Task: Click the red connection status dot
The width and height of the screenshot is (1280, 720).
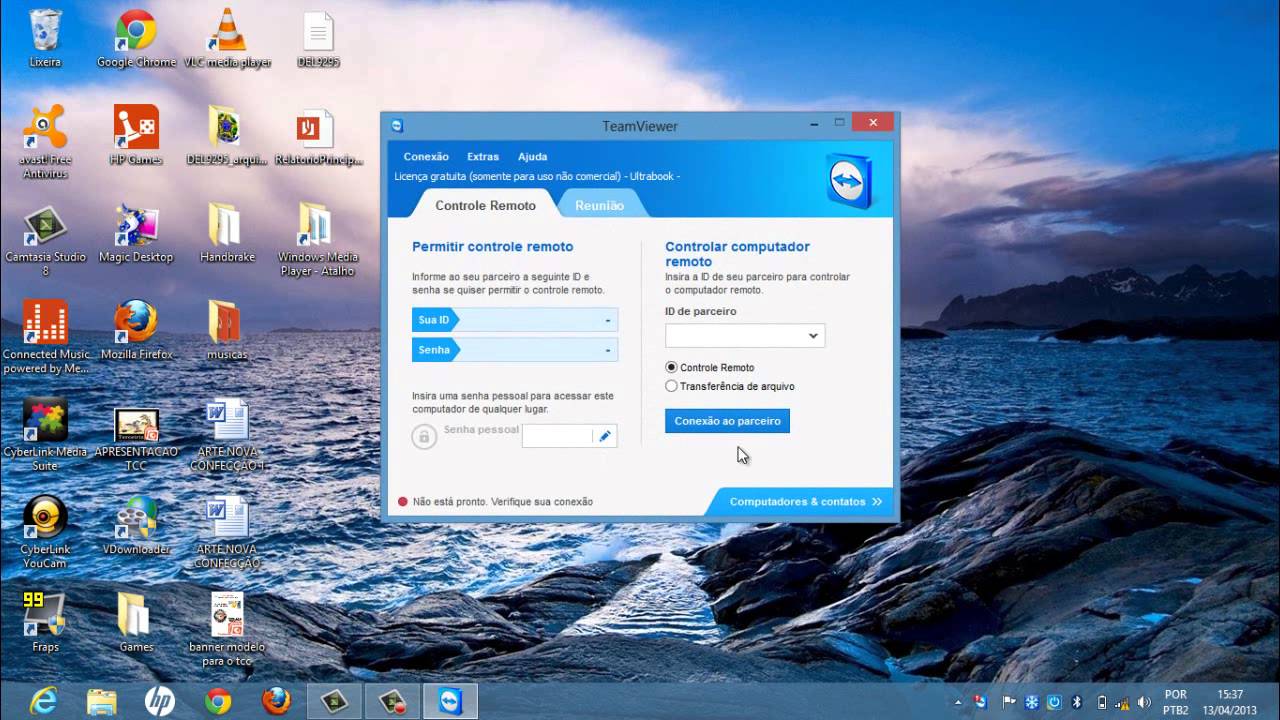Action: (403, 502)
